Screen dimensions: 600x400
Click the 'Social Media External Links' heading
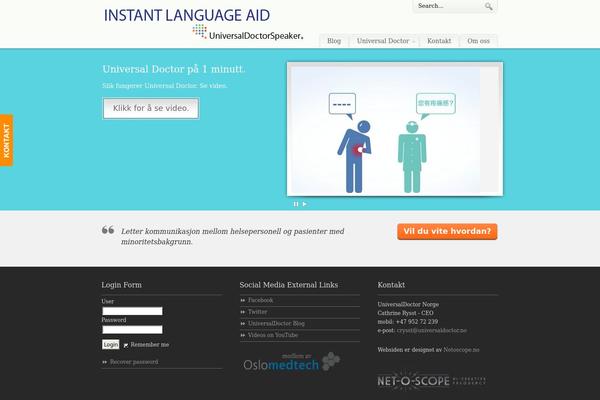[x=289, y=285]
